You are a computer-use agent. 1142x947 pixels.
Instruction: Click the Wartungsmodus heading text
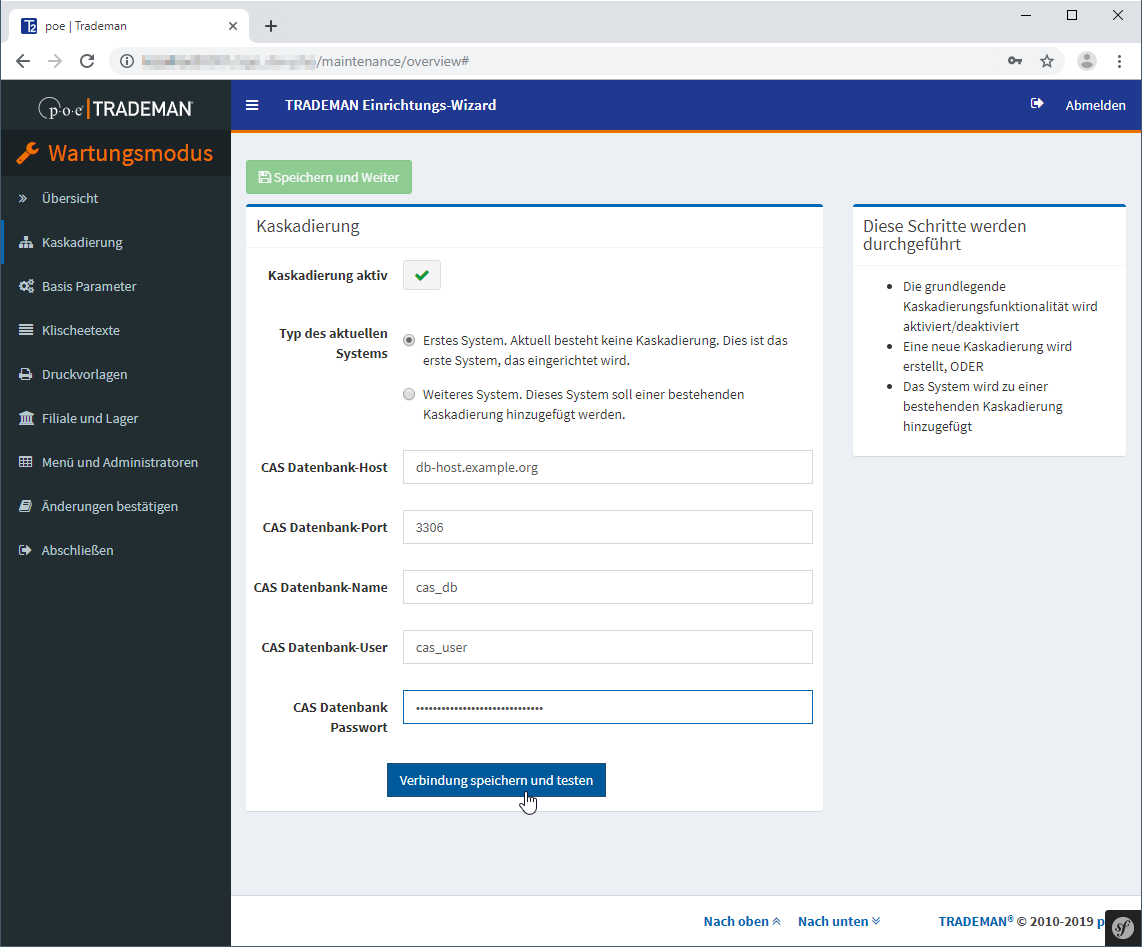click(131, 153)
